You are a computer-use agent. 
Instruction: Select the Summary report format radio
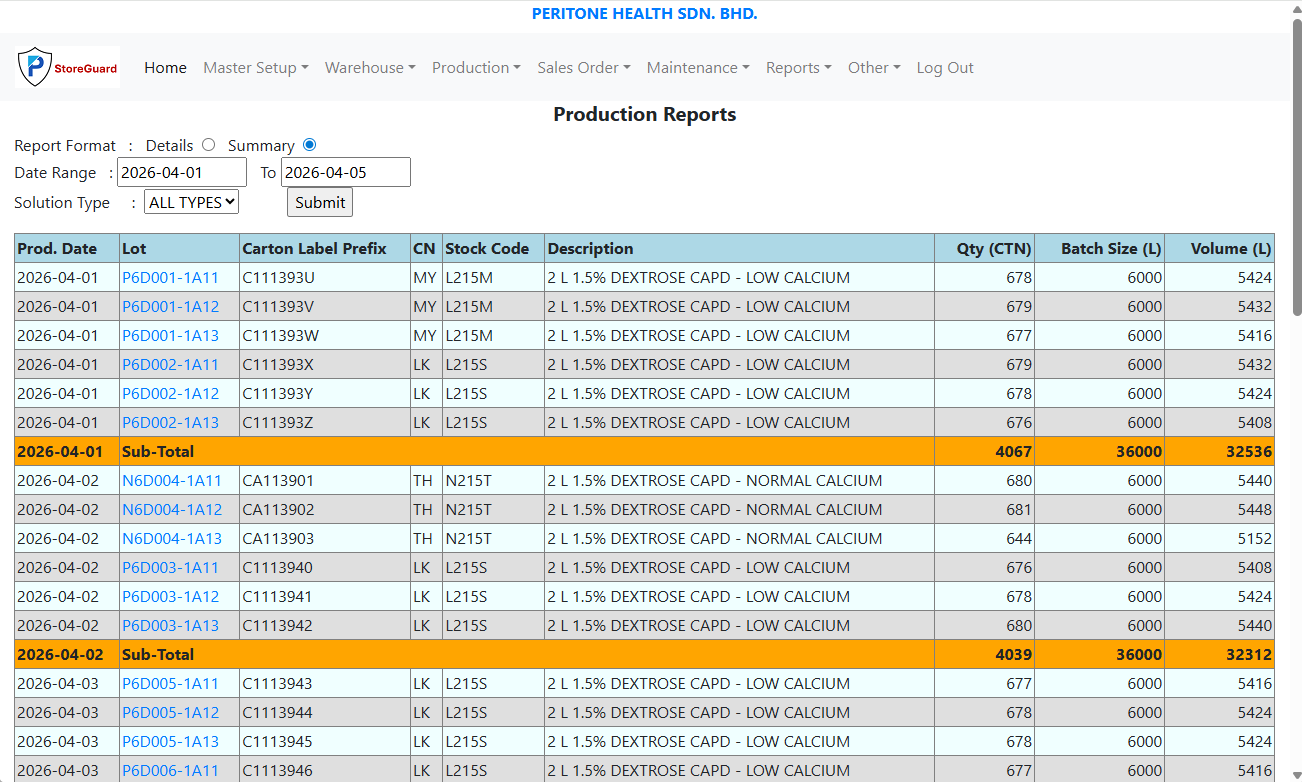click(x=309, y=145)
